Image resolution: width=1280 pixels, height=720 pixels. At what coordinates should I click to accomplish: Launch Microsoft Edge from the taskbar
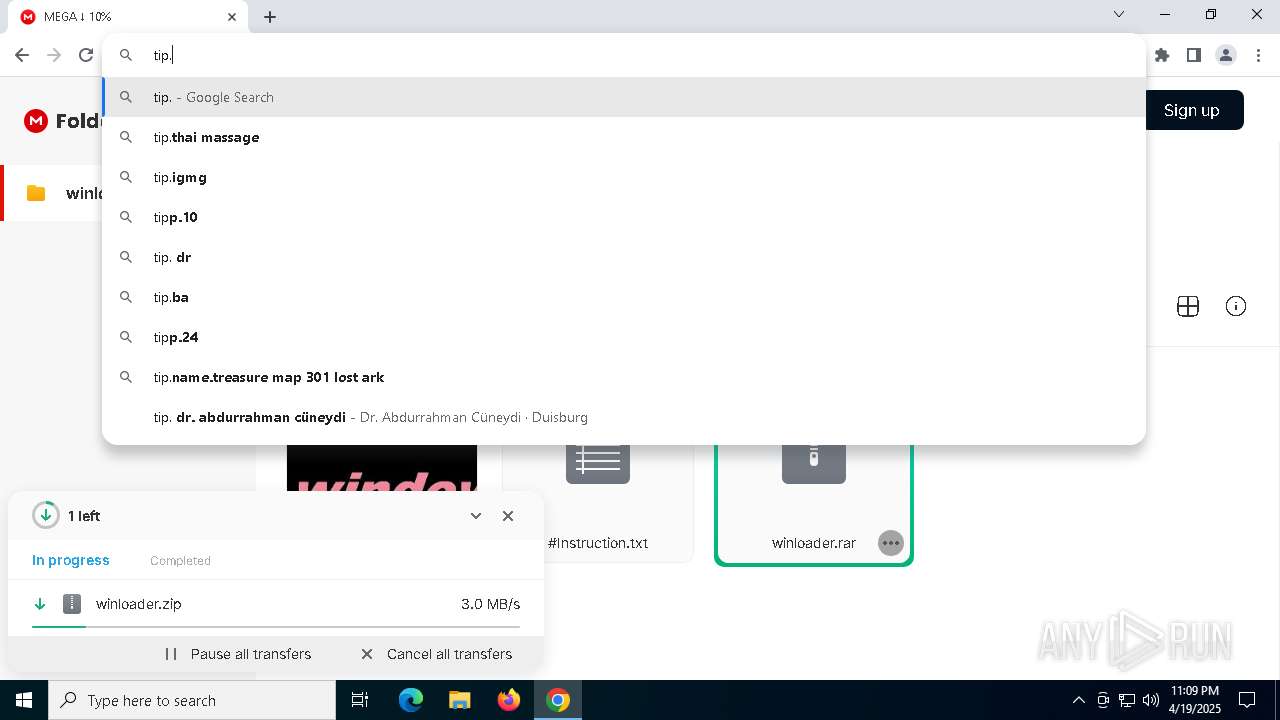(x=411, y=700)
